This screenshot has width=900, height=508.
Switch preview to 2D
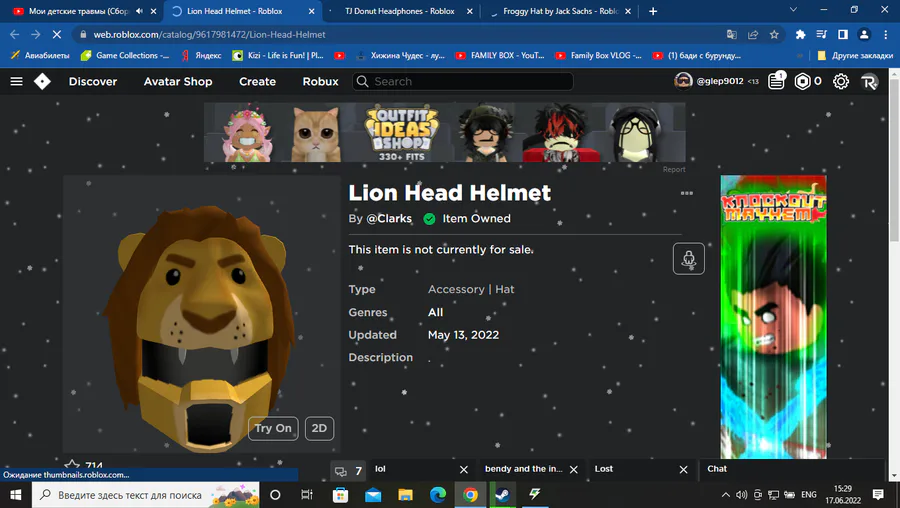click(x=319, y=428)
